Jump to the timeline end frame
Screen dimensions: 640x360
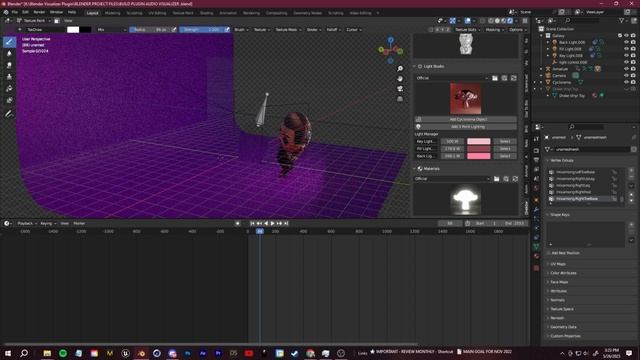(286, 223)
